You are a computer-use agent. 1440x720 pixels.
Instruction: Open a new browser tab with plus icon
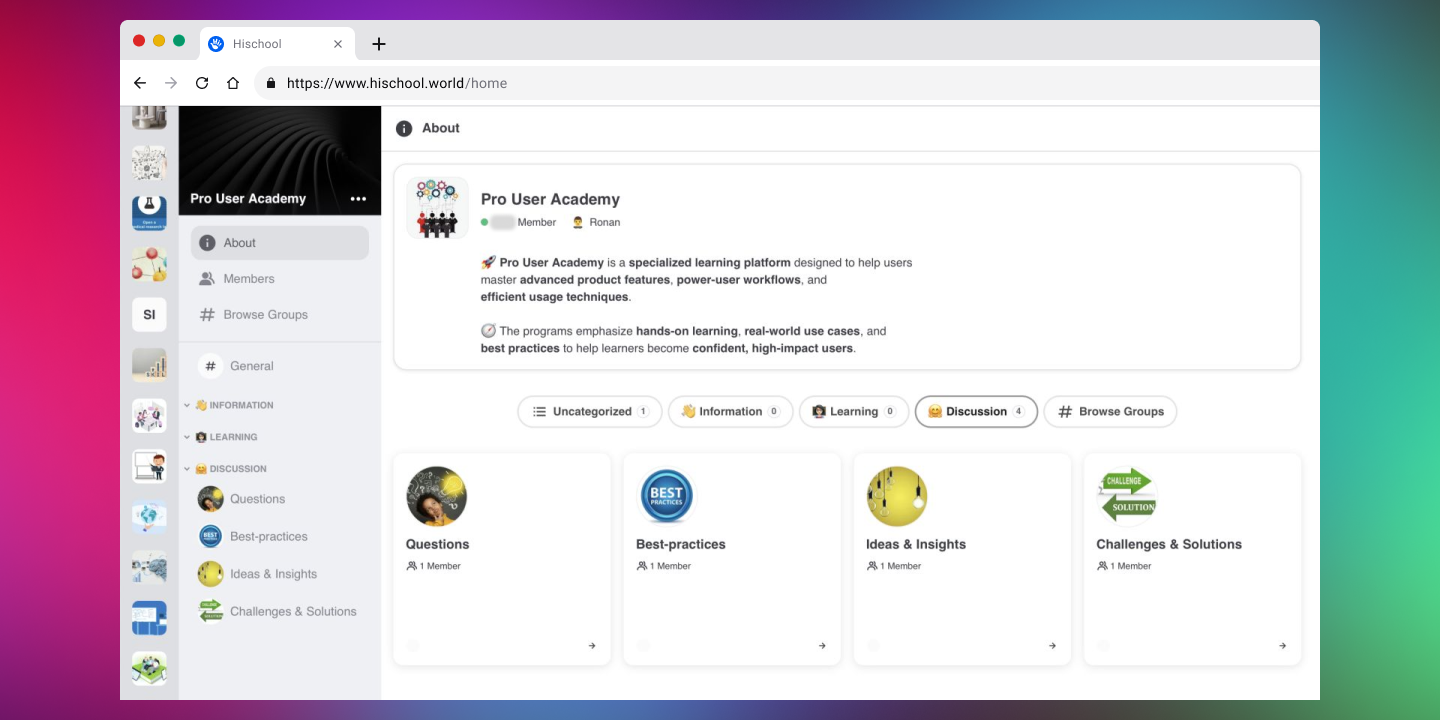tap(378, 44)
